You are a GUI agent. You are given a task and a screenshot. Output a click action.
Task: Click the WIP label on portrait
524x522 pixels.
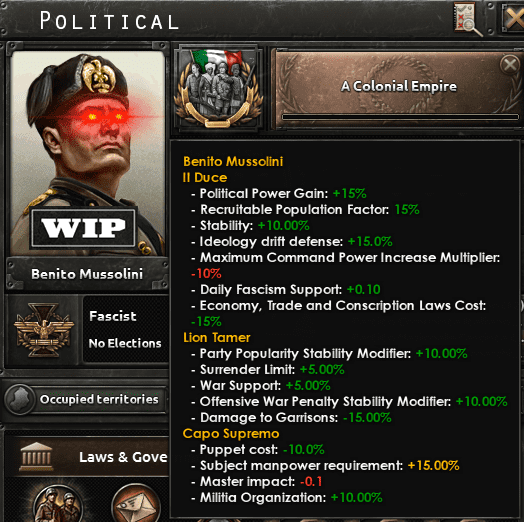click(83, 228)
